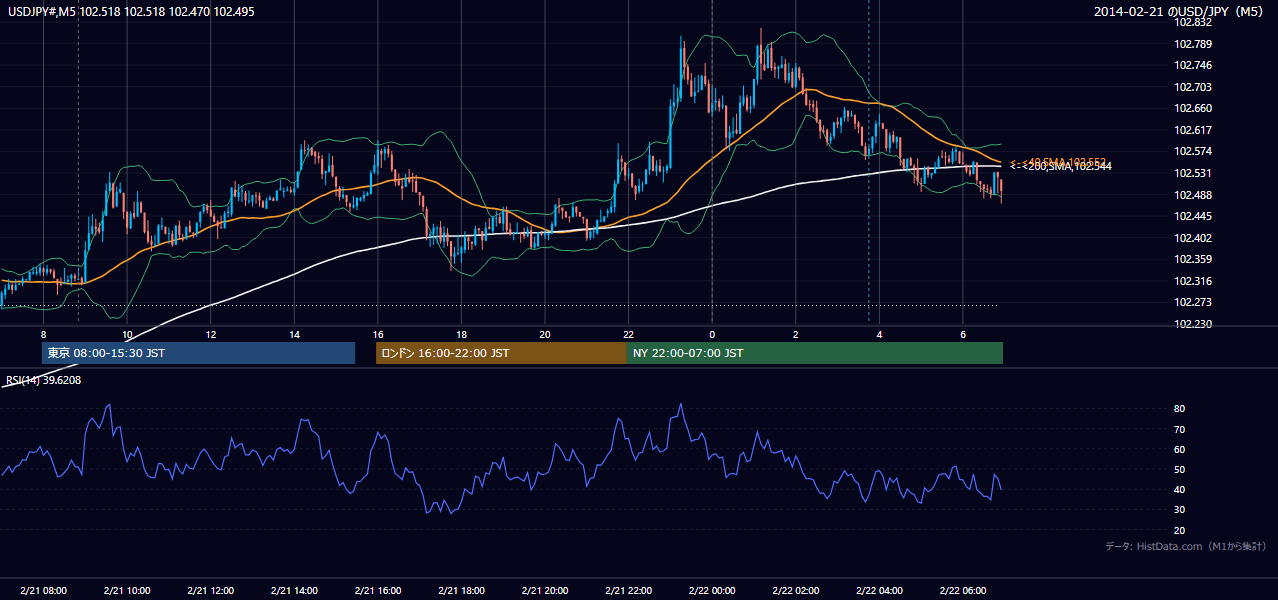Image resolution: width=1278 pixels, height=600 pixels.
Task: Click hour tick 20 under price chart
Action: tap(545, 334)
